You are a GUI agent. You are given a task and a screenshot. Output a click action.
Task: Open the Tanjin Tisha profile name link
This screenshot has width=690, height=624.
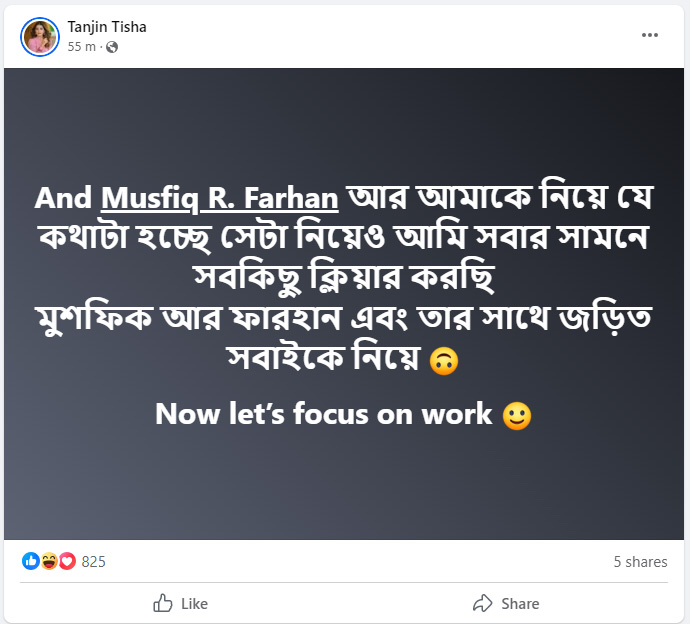coord(107,27)
